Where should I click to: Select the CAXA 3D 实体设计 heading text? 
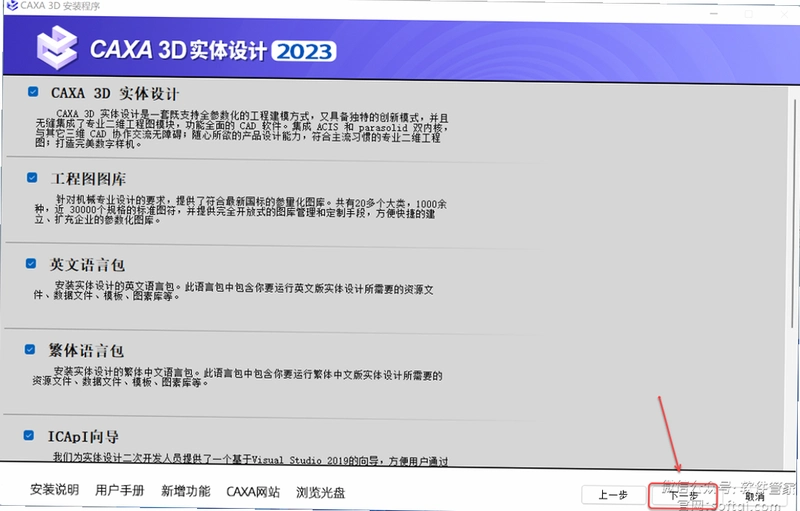coord(115,94)
